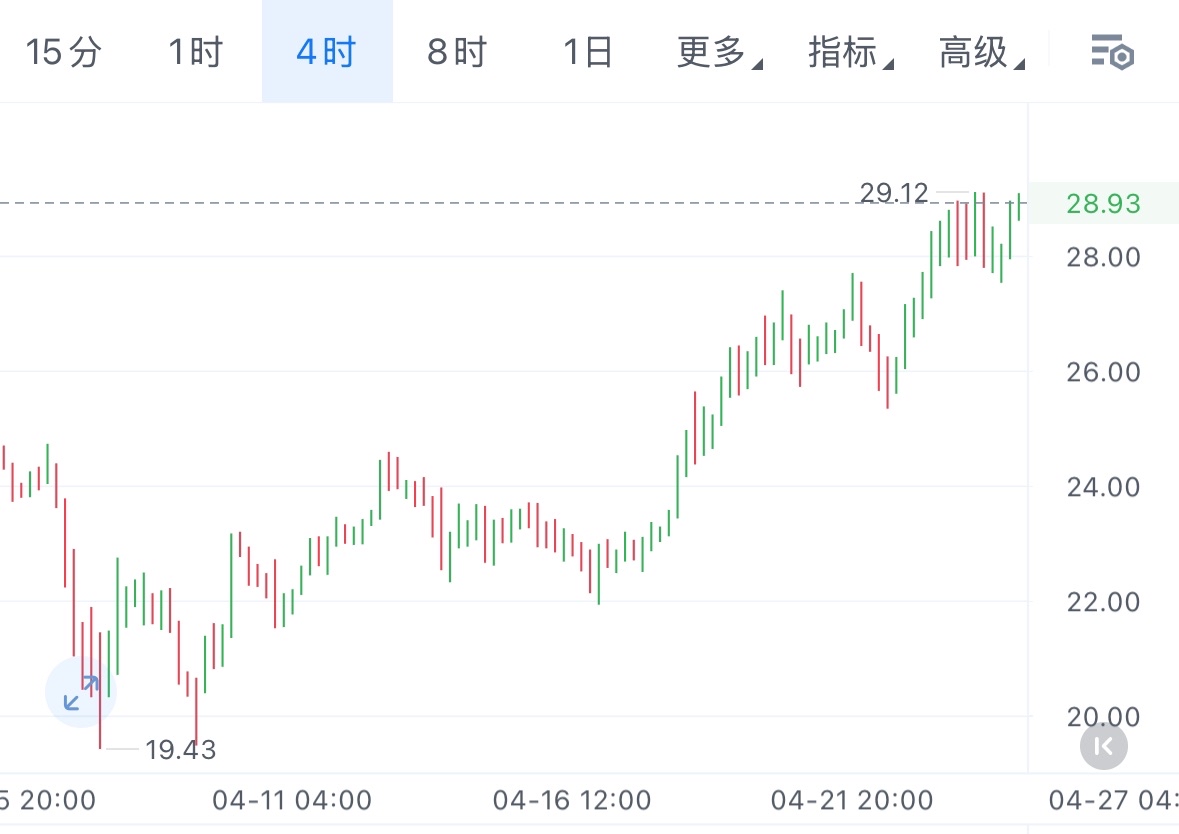Select the highlighted 4时 timeframe
The image size is (1179, 834).
coord(326,51)
